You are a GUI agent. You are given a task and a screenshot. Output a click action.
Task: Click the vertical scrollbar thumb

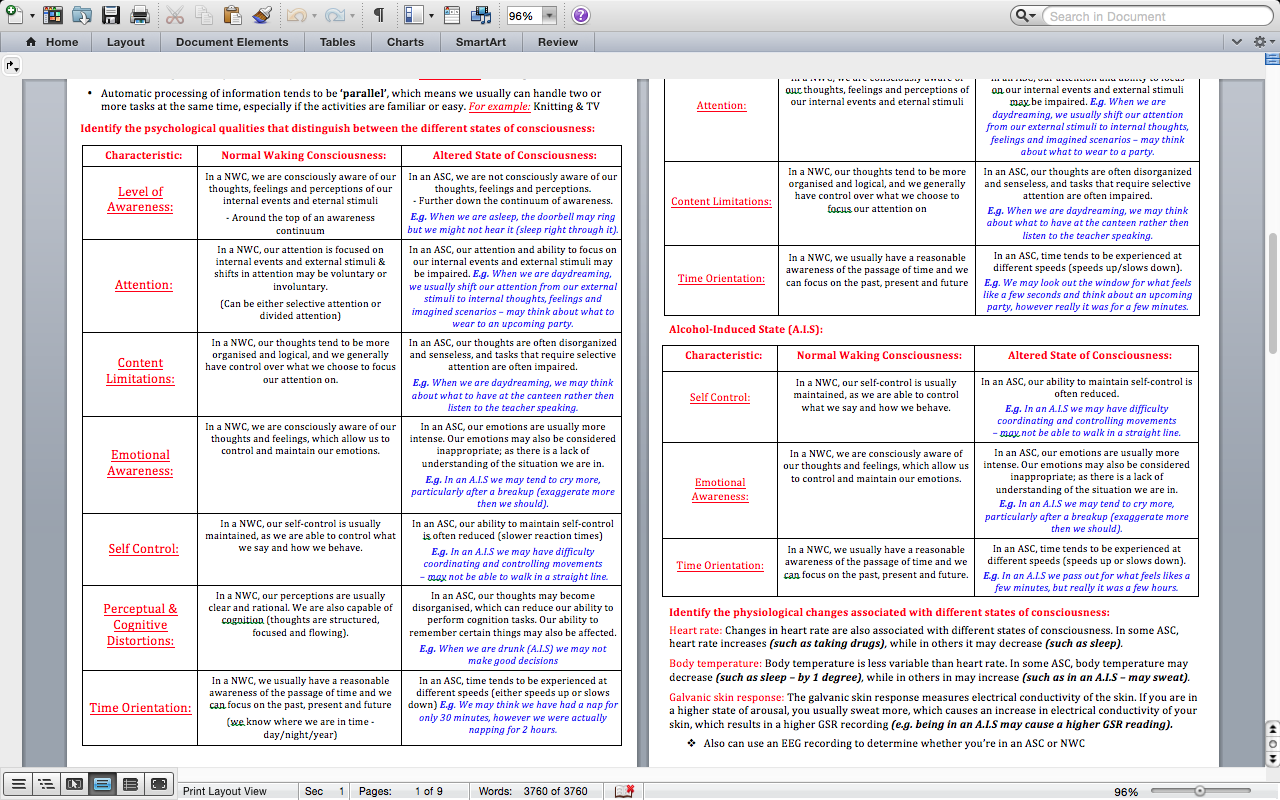1272,293
